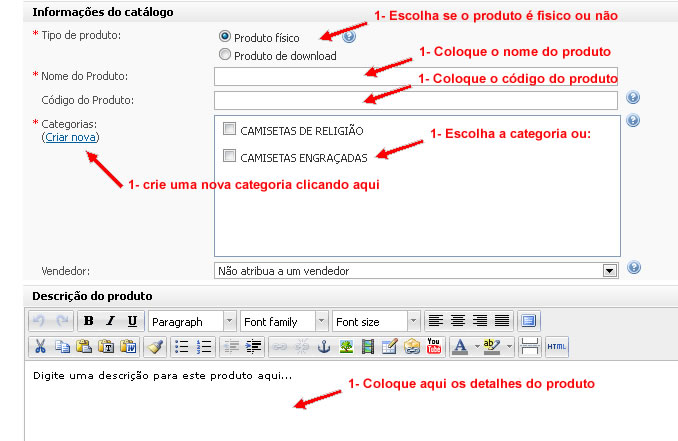The image size is (678, 441).
Task: Click the cut (scissors) icon
Action: click(40, 347)
